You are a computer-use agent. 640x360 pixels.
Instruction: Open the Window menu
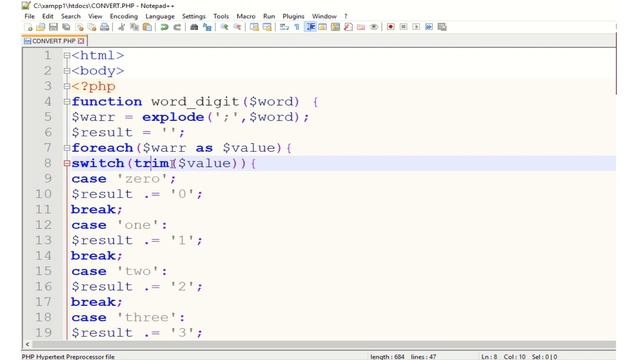click(324, 16)
